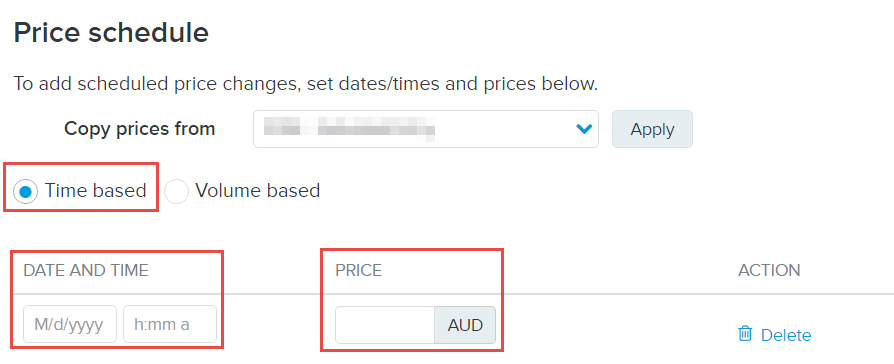
Task: Click the Apply button
Action: tap(652, 129)
